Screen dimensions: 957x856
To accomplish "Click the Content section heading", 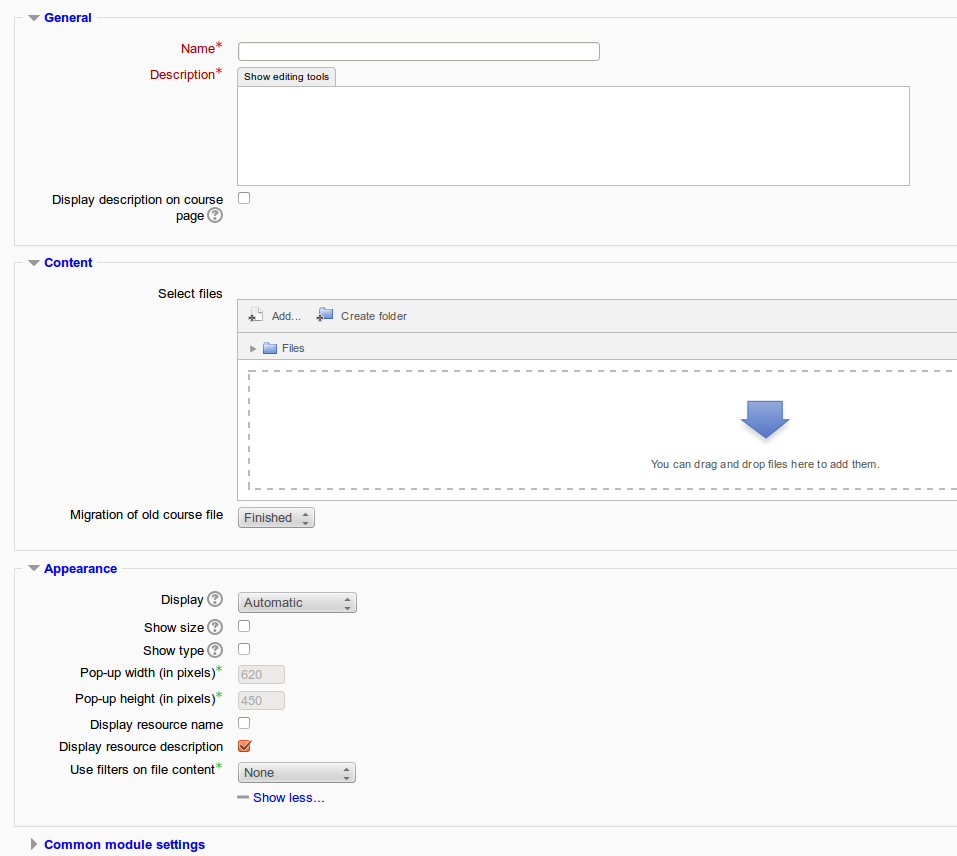I will click(x=68, y=263).
